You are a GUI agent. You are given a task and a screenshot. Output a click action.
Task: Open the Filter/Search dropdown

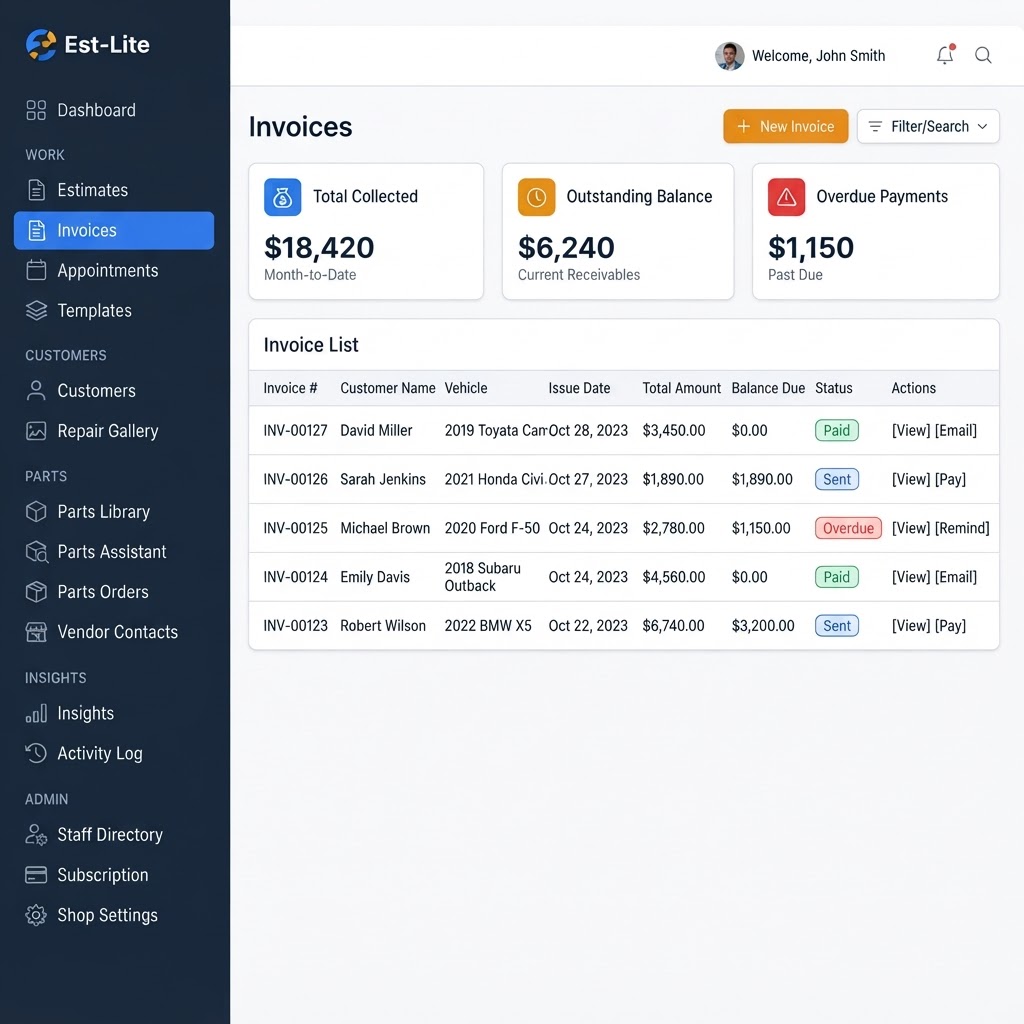pyautogui.click(x=928, y=126)
